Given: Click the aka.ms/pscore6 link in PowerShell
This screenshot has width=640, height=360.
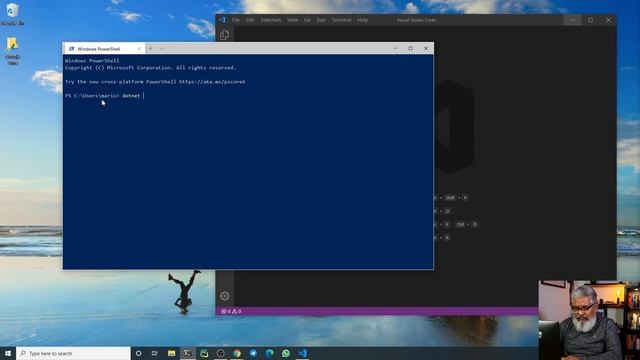Looking at the screenshot, I should pos(212,82).
